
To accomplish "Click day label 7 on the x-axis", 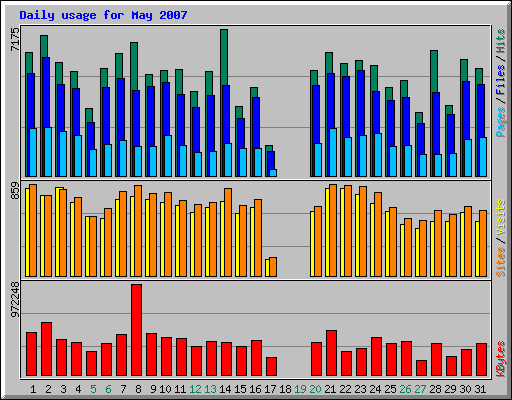I will 123,389.
